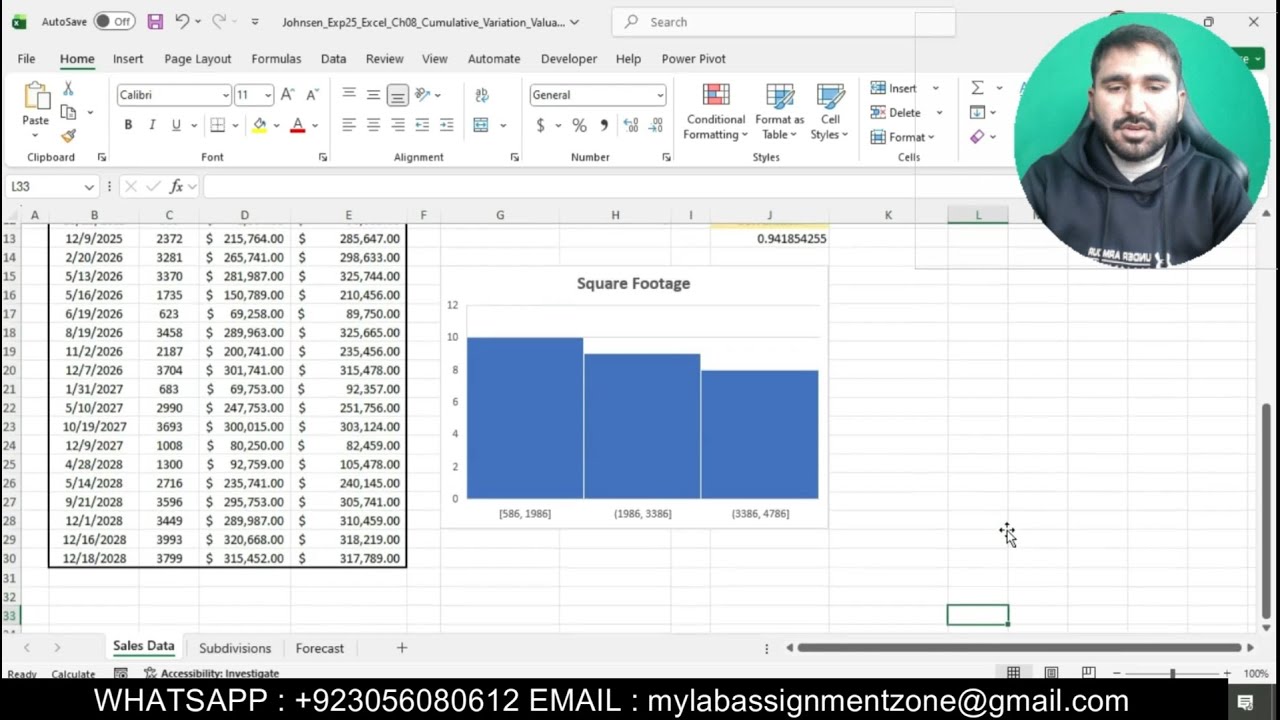Toggle Middle Align button

point(373,95)
